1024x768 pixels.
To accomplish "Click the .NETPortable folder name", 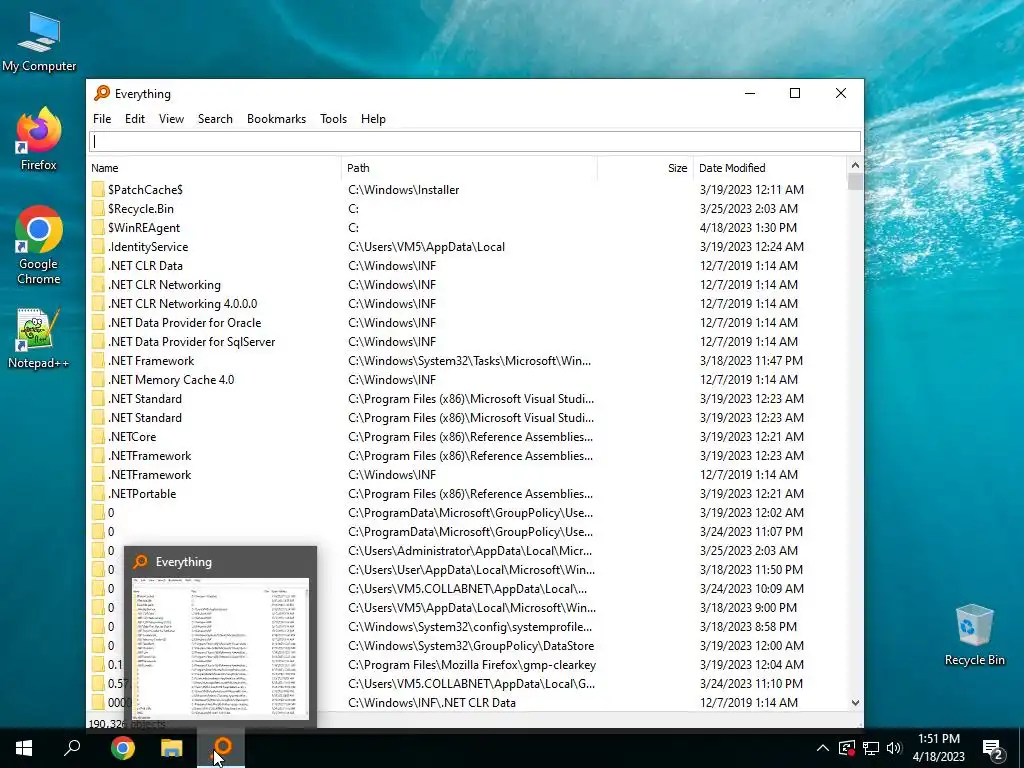I will click(142, 494).
